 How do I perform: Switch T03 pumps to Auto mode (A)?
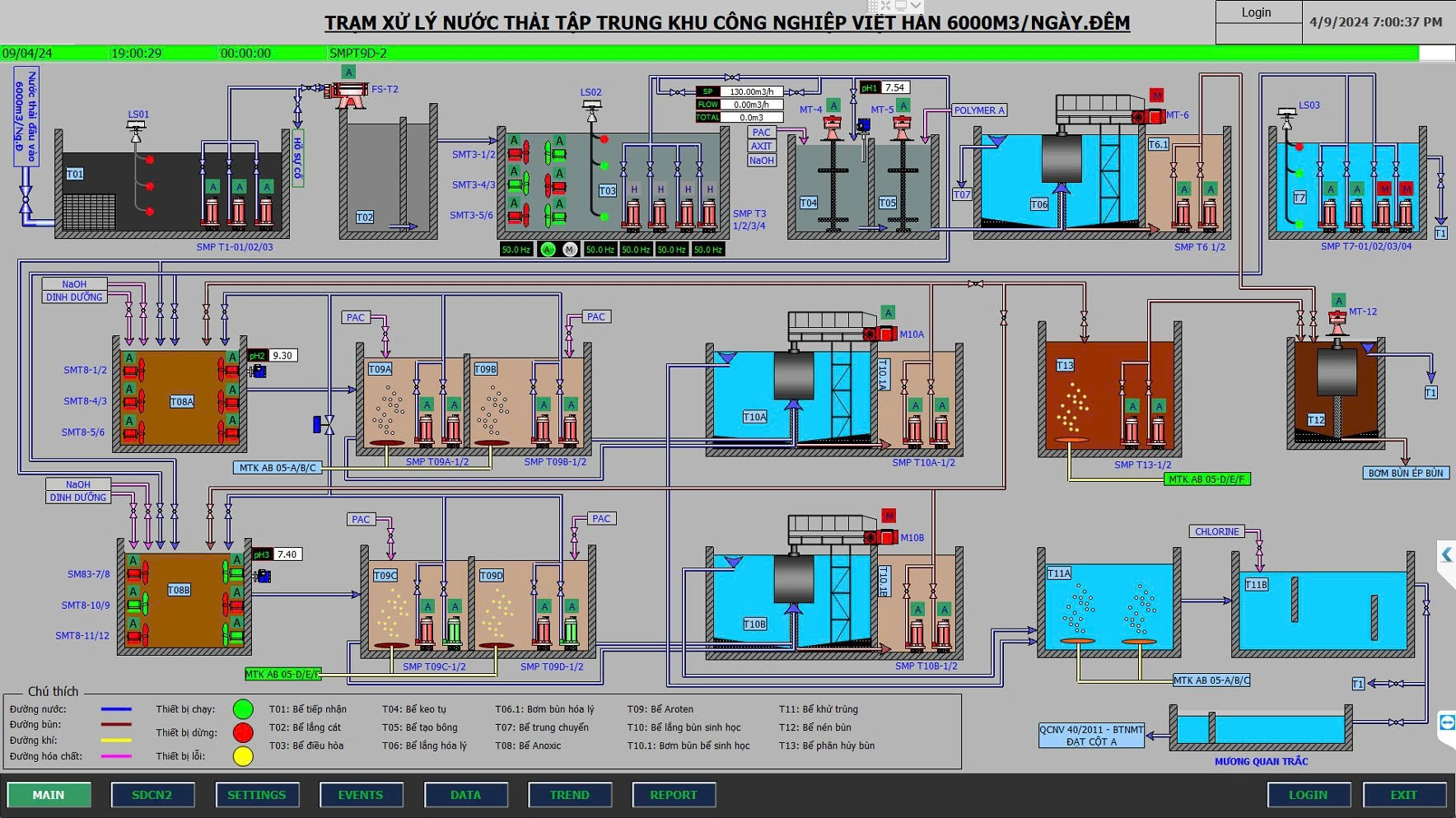point(548,250)
